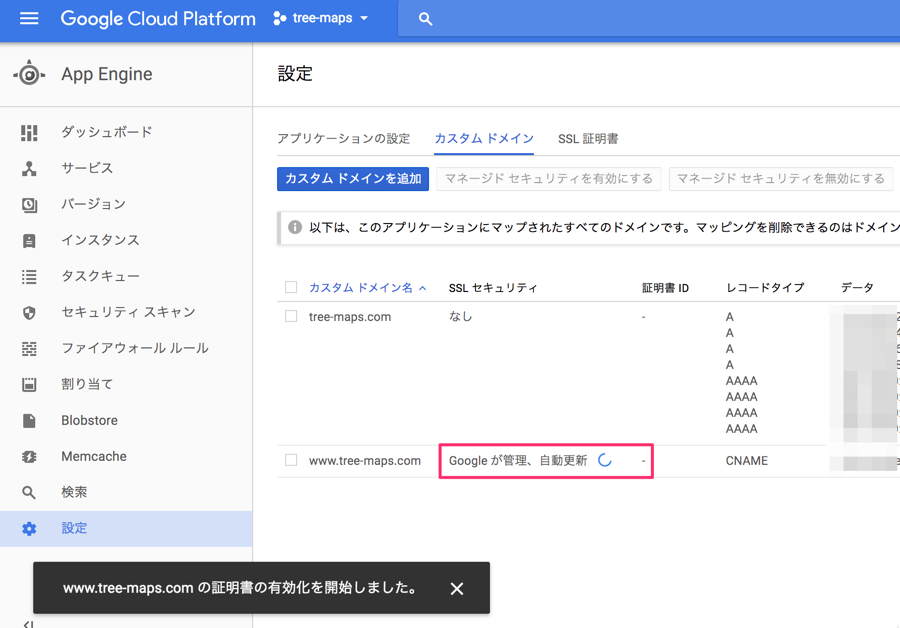Click the www.tree-maps.com domain name
This screenshot has width=900, height=628.
(364, 461)
